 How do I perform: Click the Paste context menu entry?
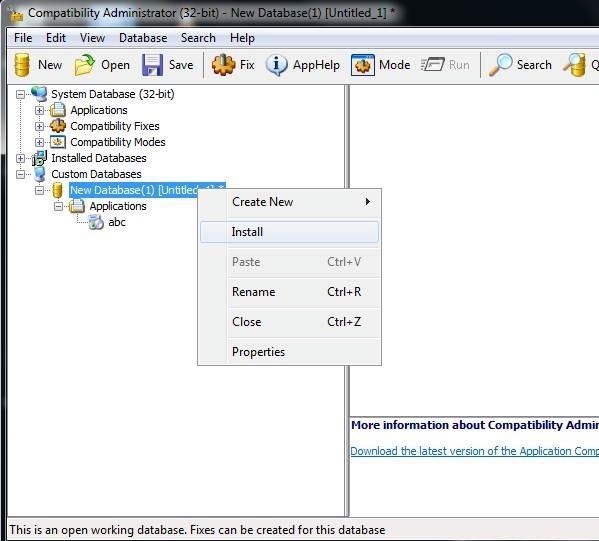[289, 262]
